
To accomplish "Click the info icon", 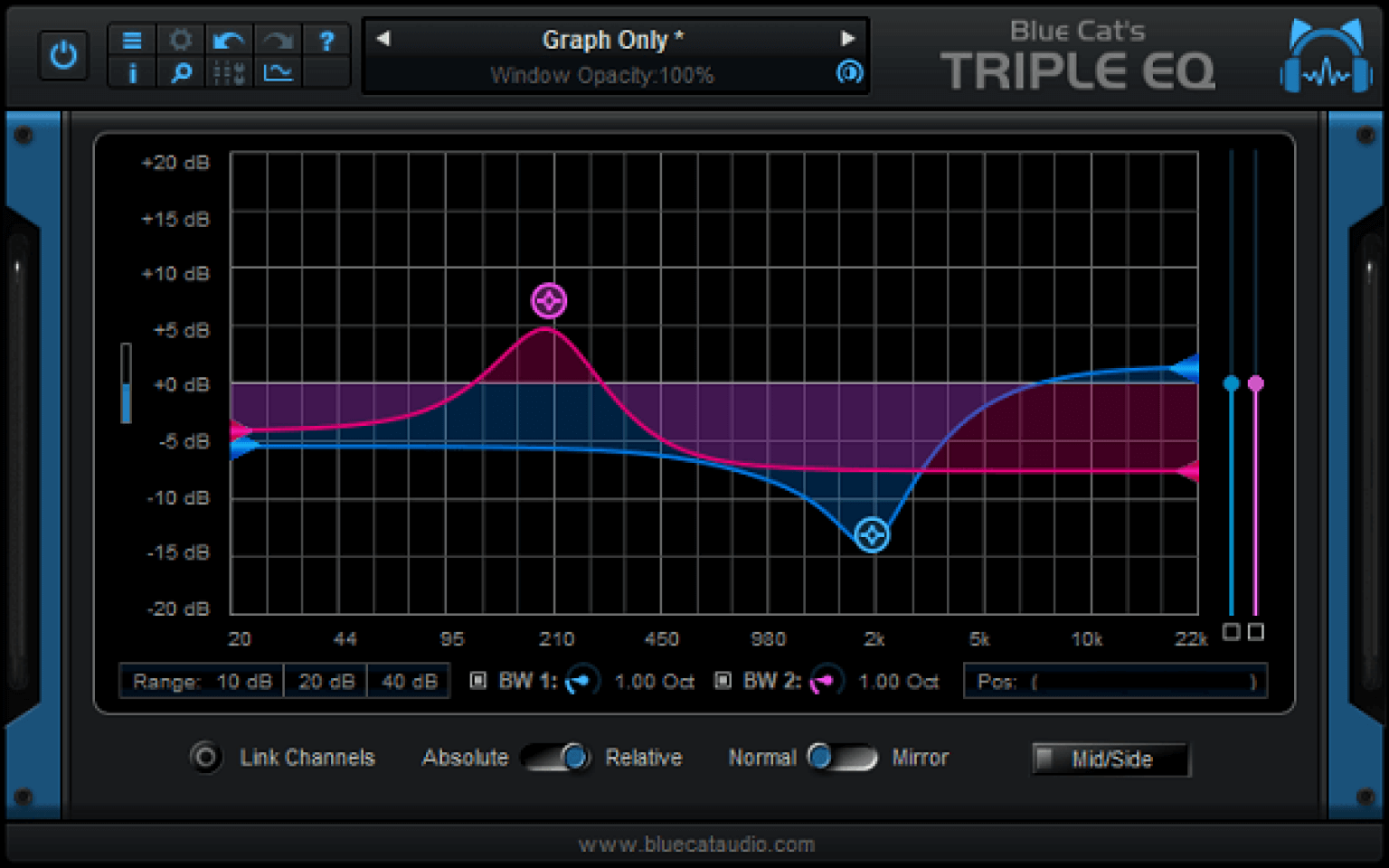I will (131, 73).
